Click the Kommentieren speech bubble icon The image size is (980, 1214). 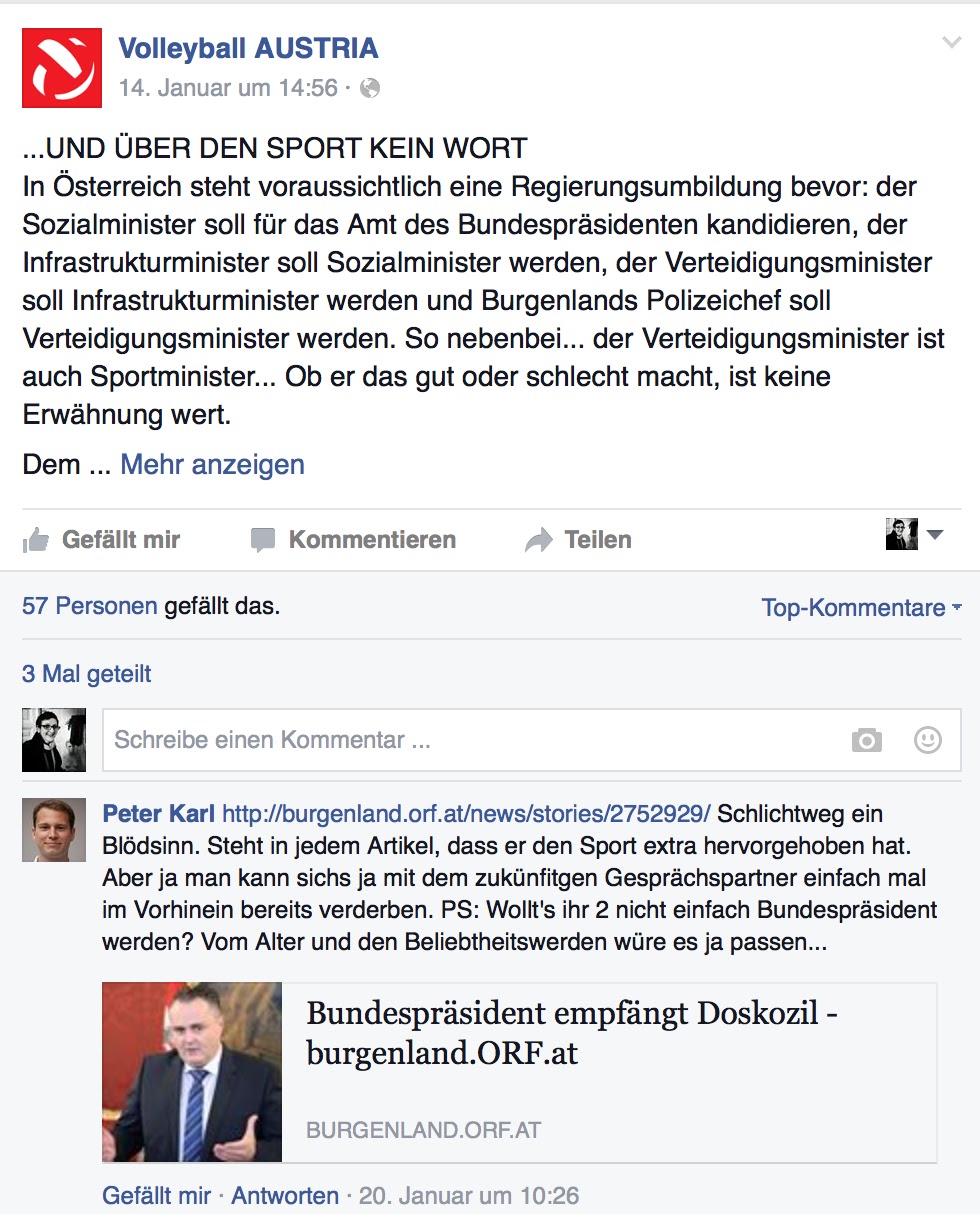263,541
